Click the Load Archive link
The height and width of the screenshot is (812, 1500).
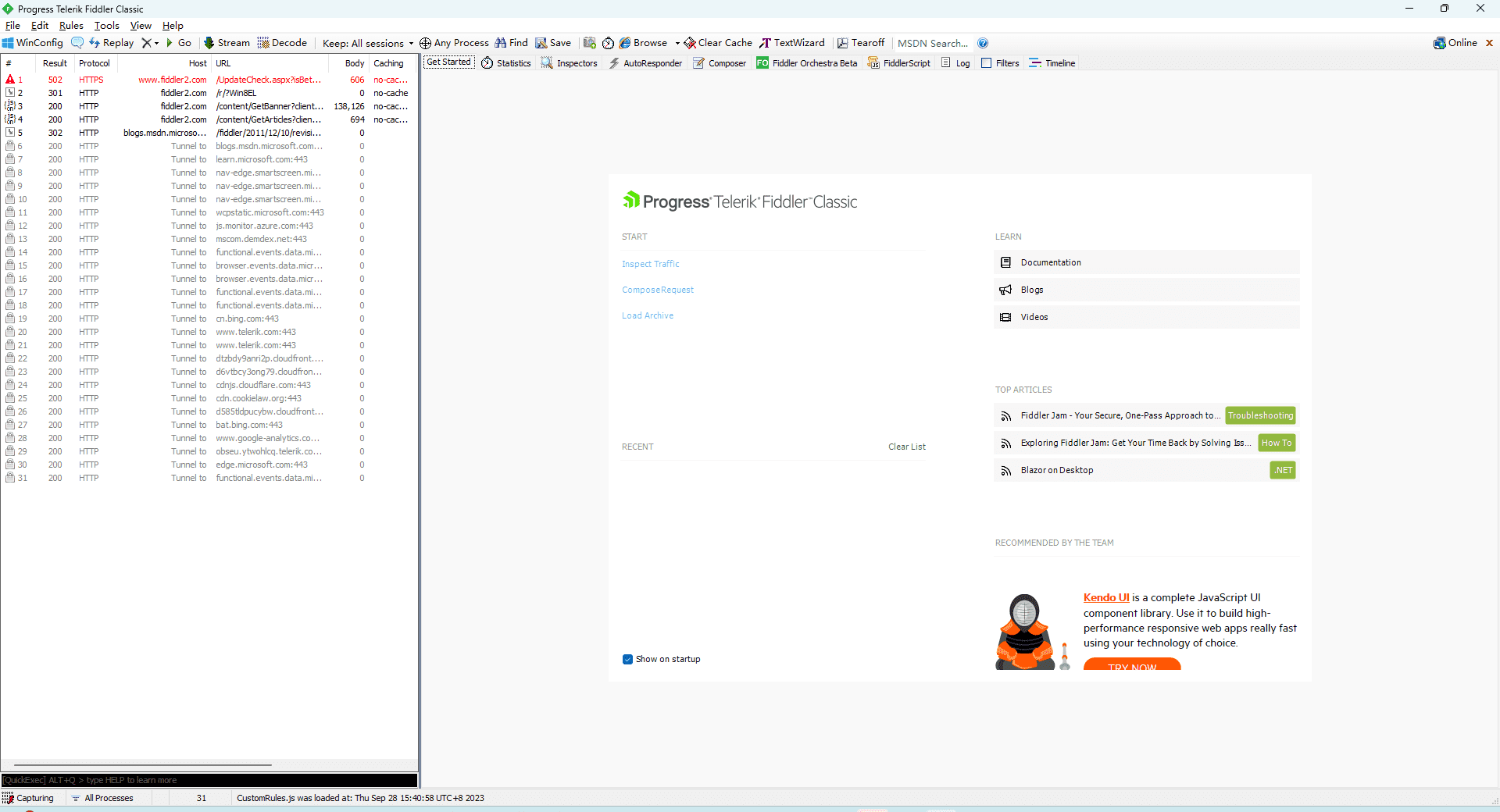648,315
